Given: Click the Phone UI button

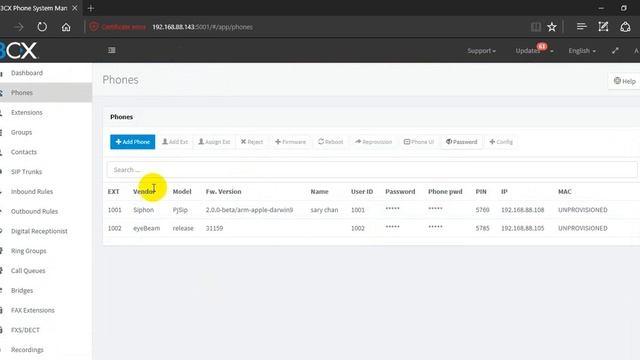Looking at the screenshot, I should (419, 142).
